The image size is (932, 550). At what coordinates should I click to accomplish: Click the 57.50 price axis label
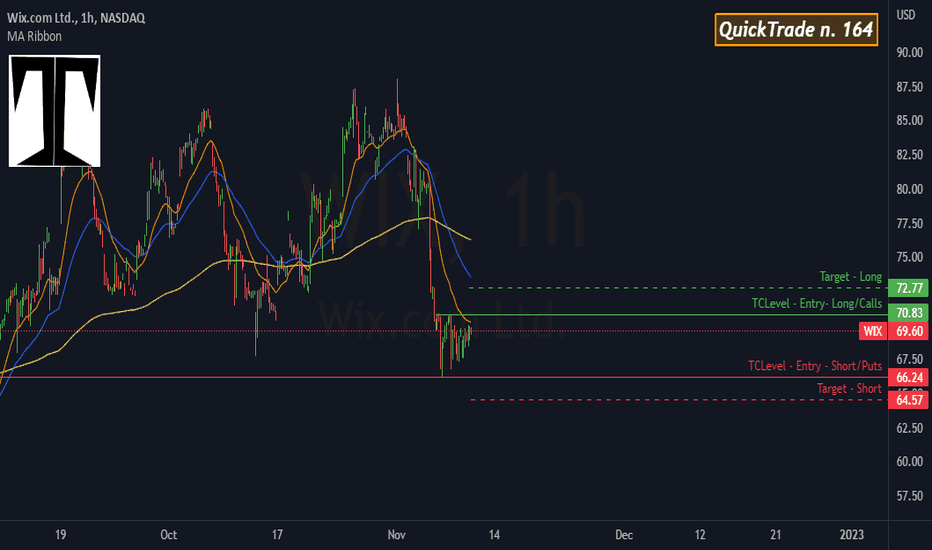[x=909, y=496]
